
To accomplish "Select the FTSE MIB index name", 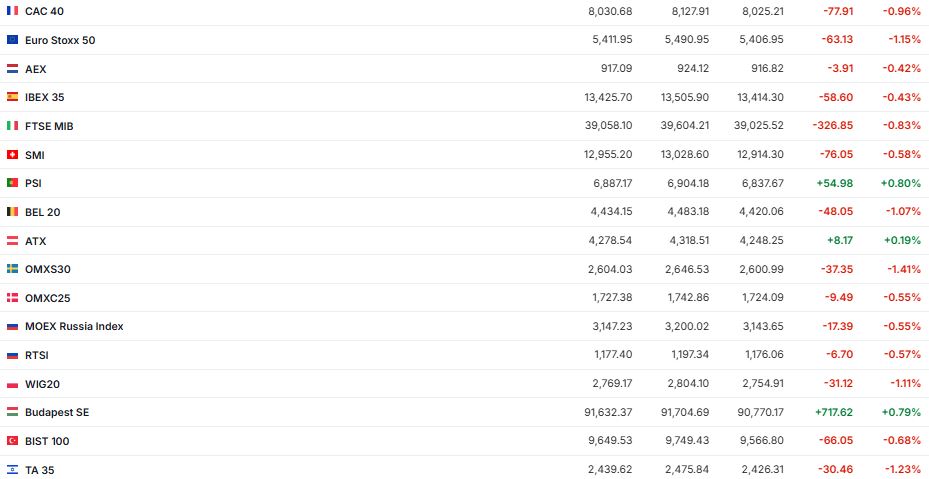I will tap(49, 126).
